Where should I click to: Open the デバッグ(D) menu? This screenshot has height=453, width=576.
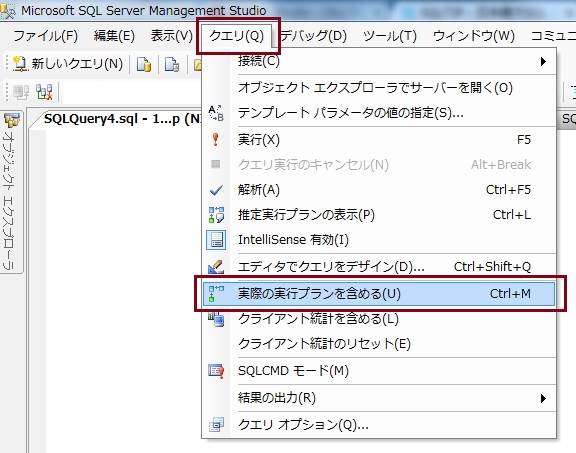314,36
